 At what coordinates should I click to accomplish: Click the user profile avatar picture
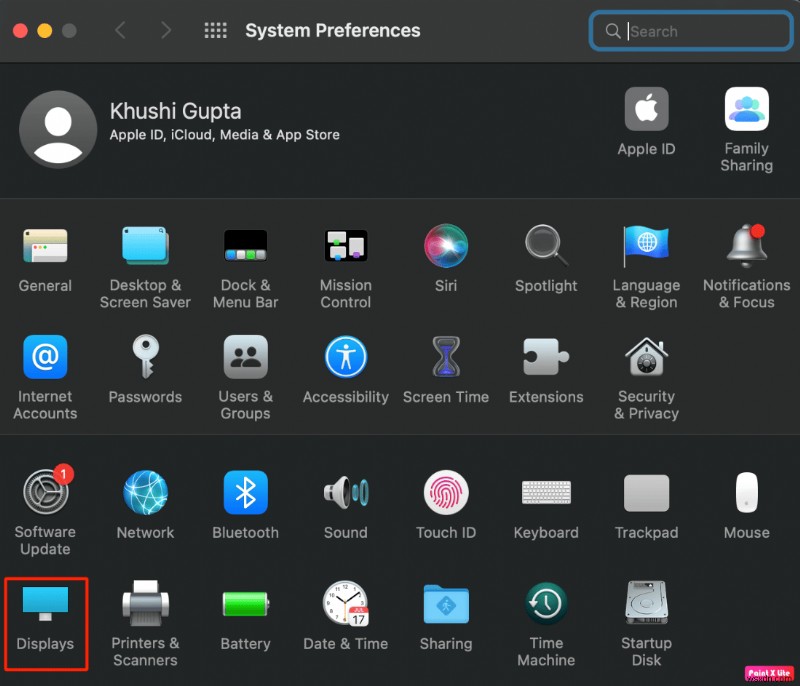(58, 130)
